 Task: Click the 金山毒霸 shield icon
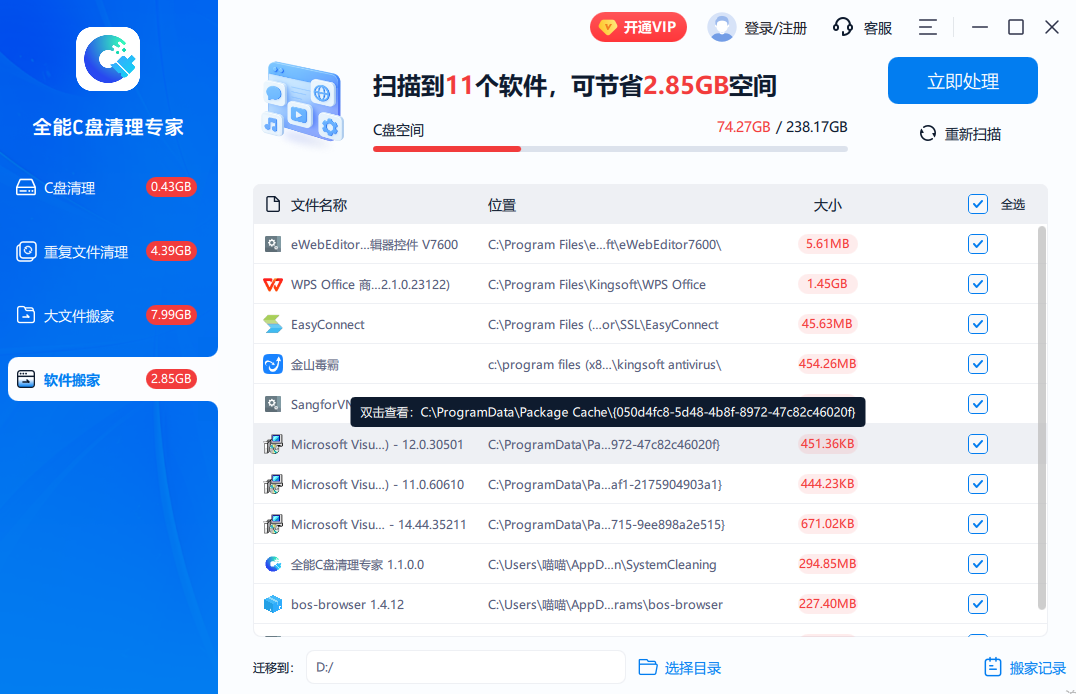[x=273, y=364]
